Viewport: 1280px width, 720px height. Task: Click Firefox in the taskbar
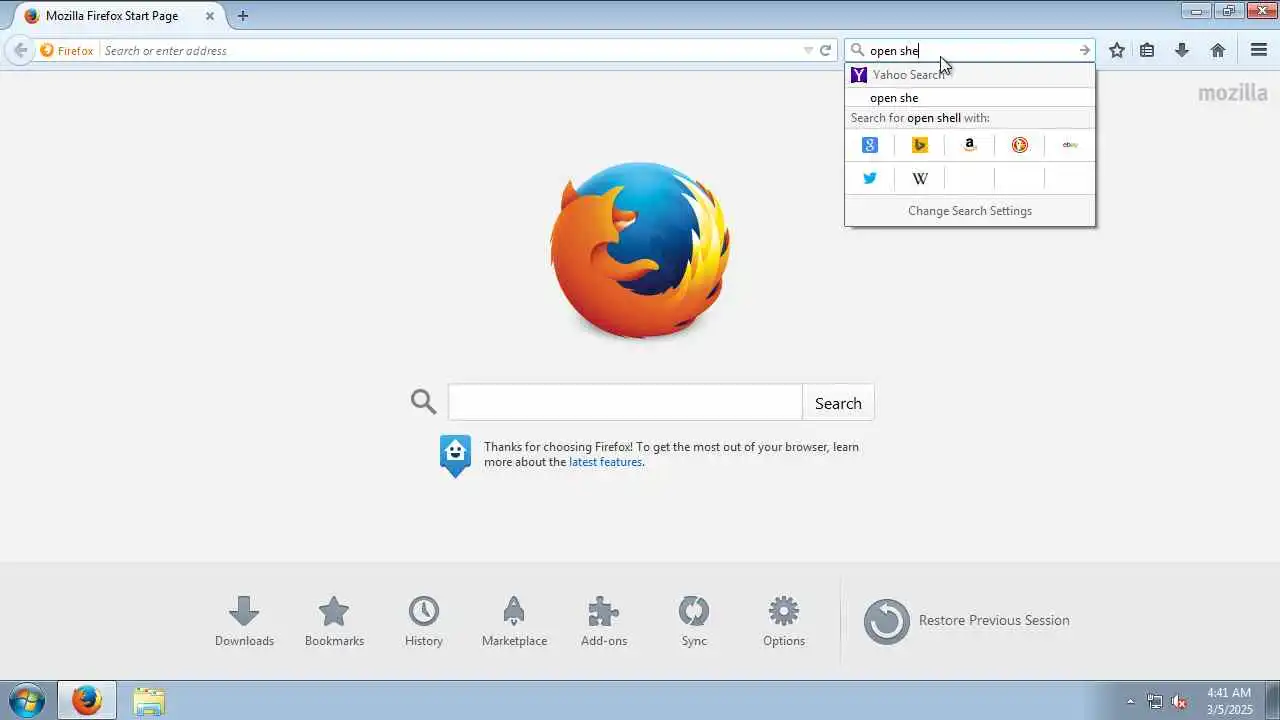[x=86, y=700]
